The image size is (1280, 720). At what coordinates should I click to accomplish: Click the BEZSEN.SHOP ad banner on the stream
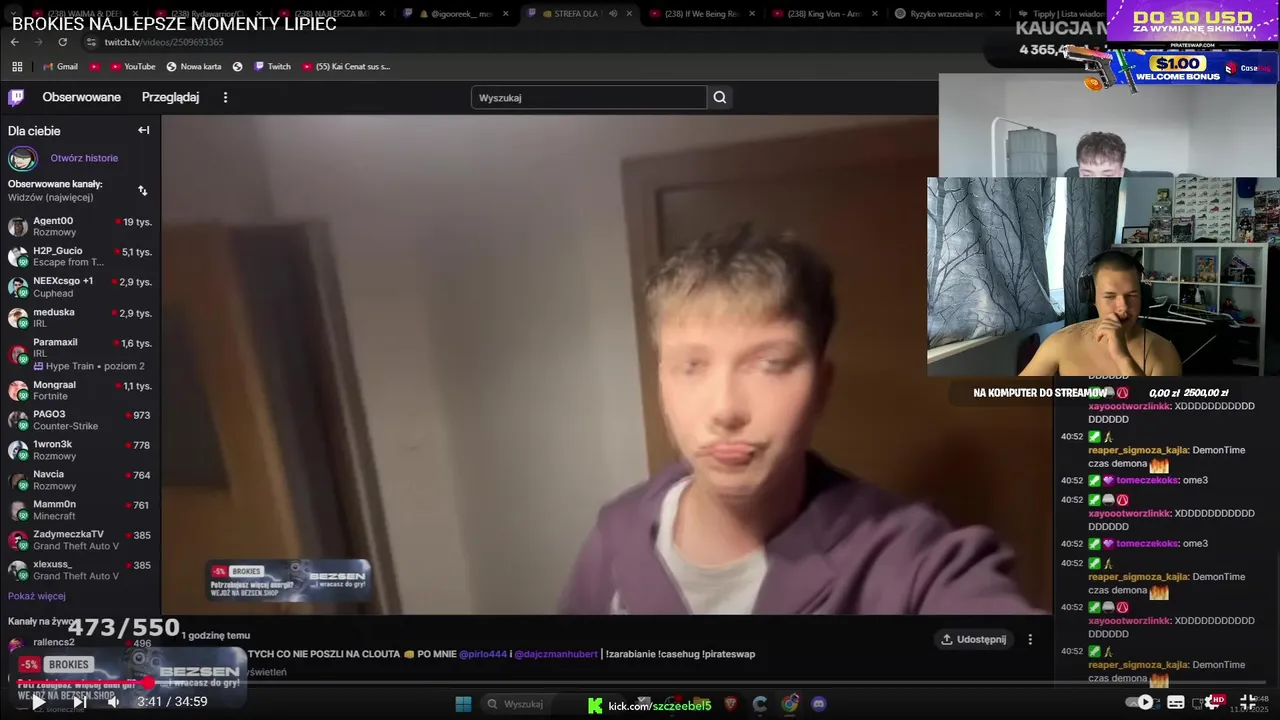pos(289,580)
